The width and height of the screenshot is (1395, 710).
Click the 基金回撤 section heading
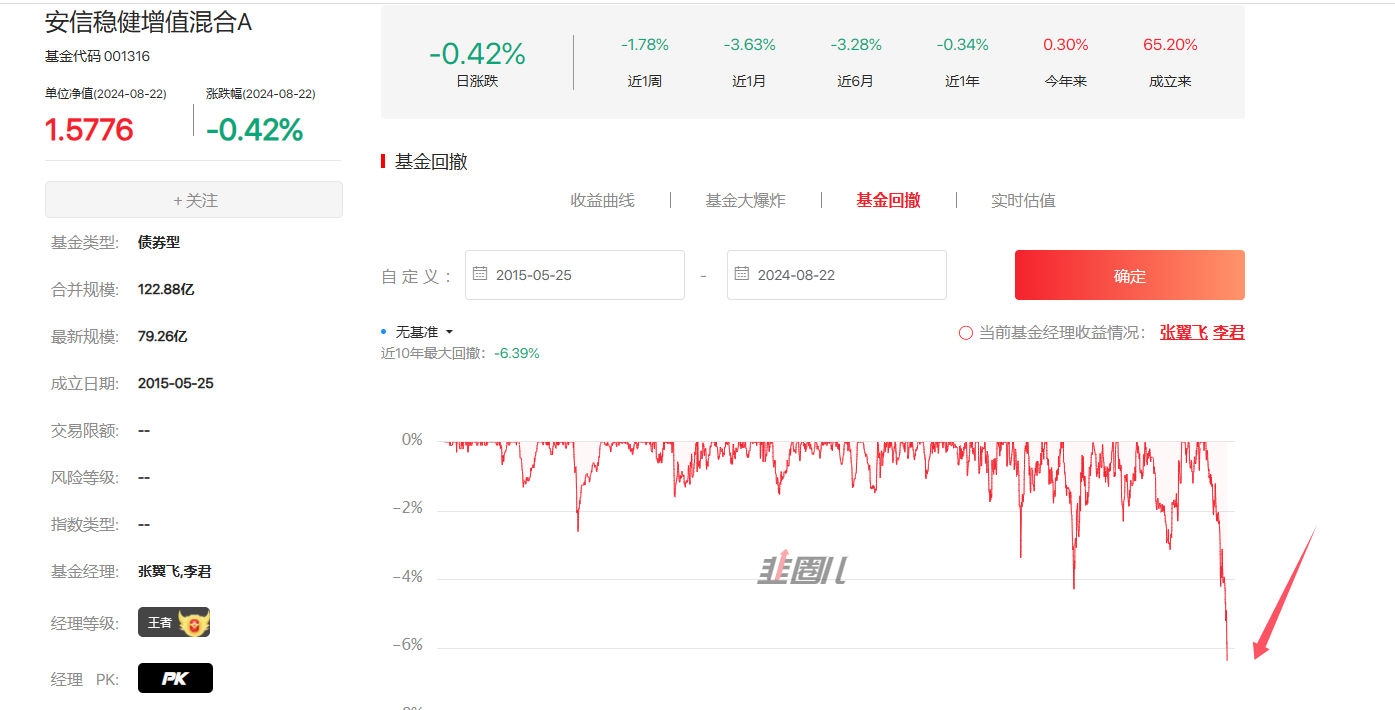431,161
